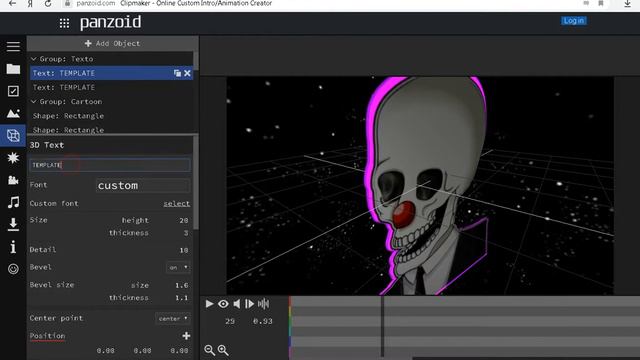Open the music note audio icon
Screen dimensions: 640x360
[x=13, y=202]
